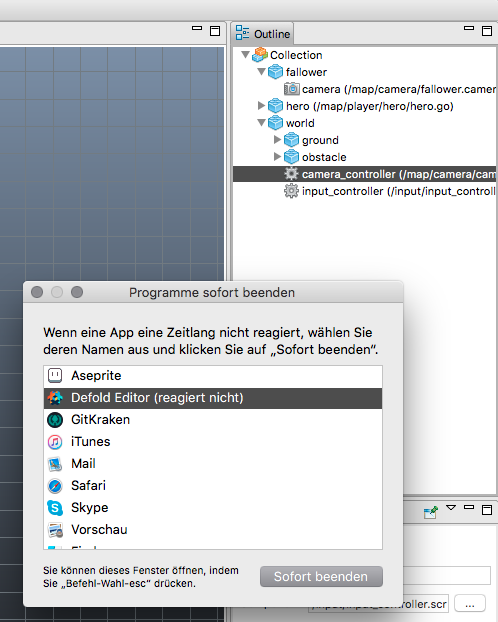Expand the obstacle node
This screenshot has height=622, width=498.
pos(277,157)
